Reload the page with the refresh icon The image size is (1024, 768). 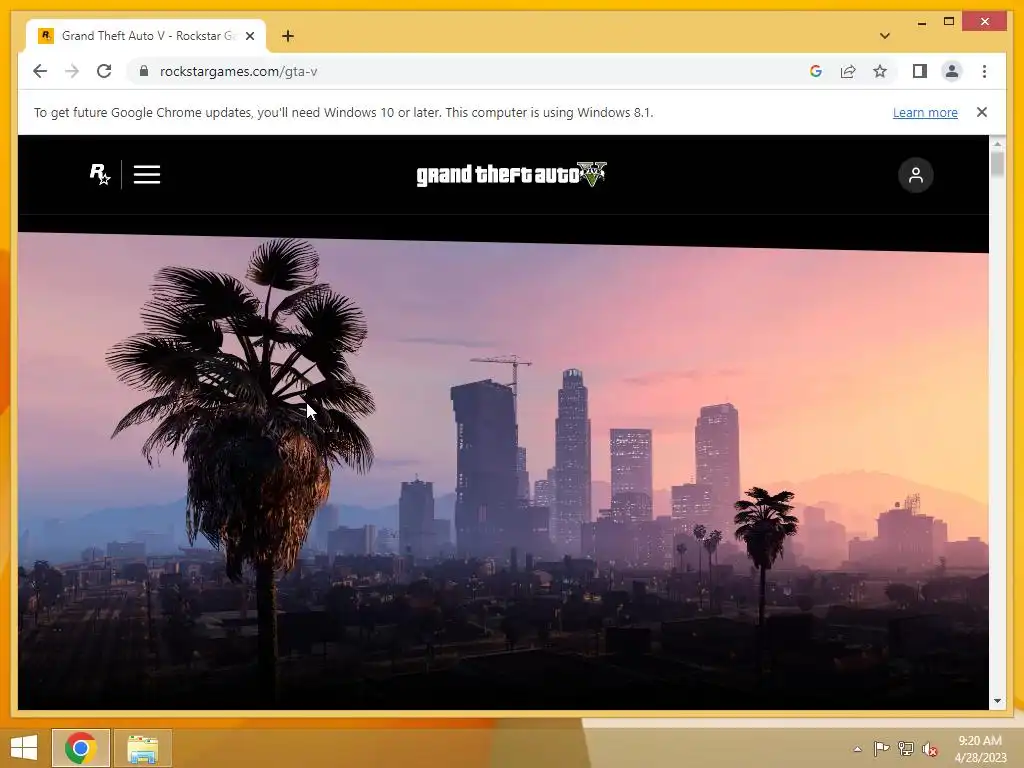104,71
